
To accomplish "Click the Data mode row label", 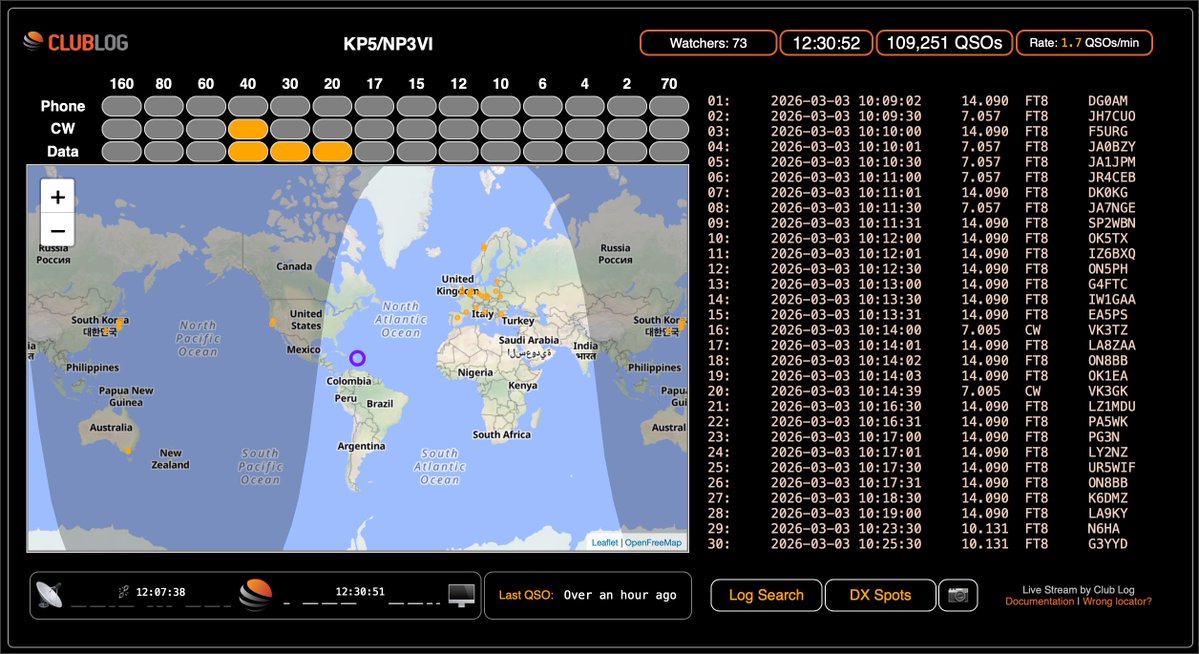I will [63, 151].
